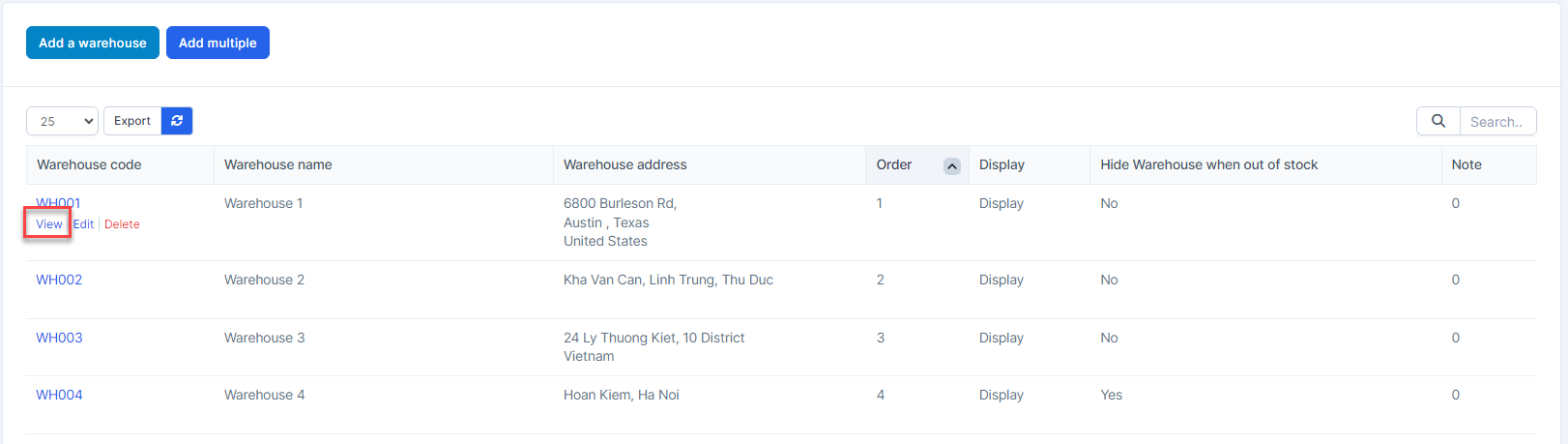Screen dimensions: 1568x444
Task: Click Delete link for Warehouse 1
Action: coord(122,224)
